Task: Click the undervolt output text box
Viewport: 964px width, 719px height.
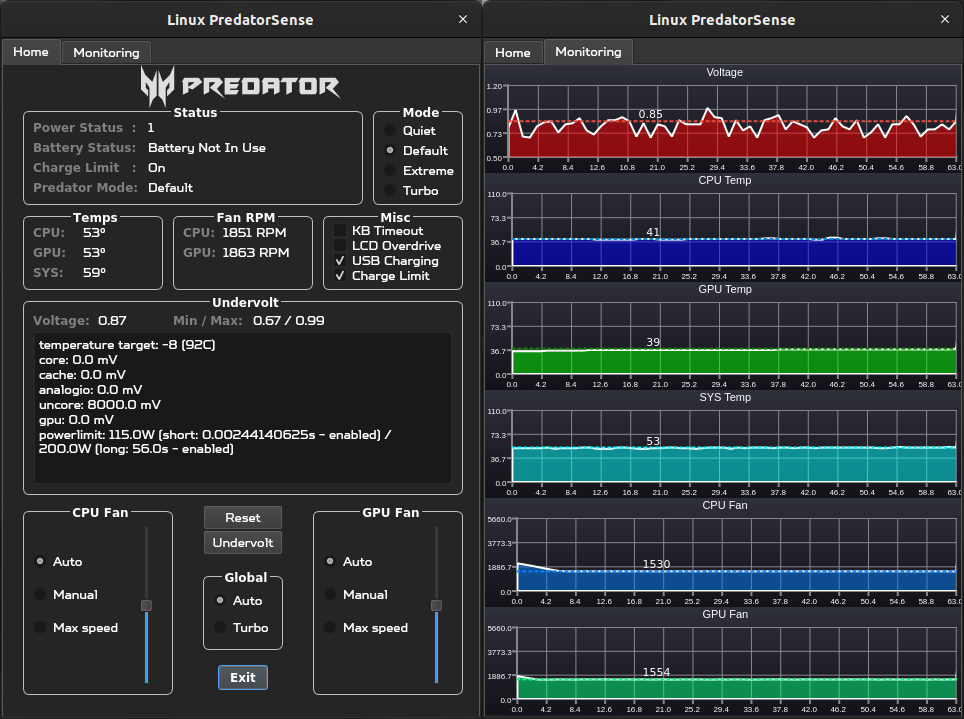Action: click(243, 408)
